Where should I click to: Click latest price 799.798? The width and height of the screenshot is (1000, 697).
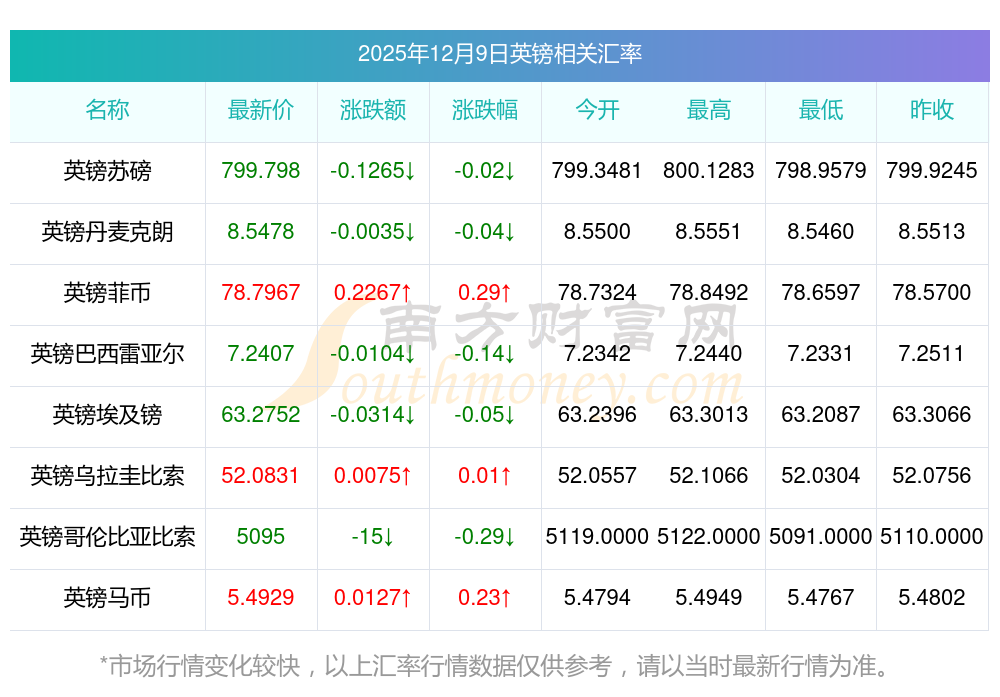(261, 171)
